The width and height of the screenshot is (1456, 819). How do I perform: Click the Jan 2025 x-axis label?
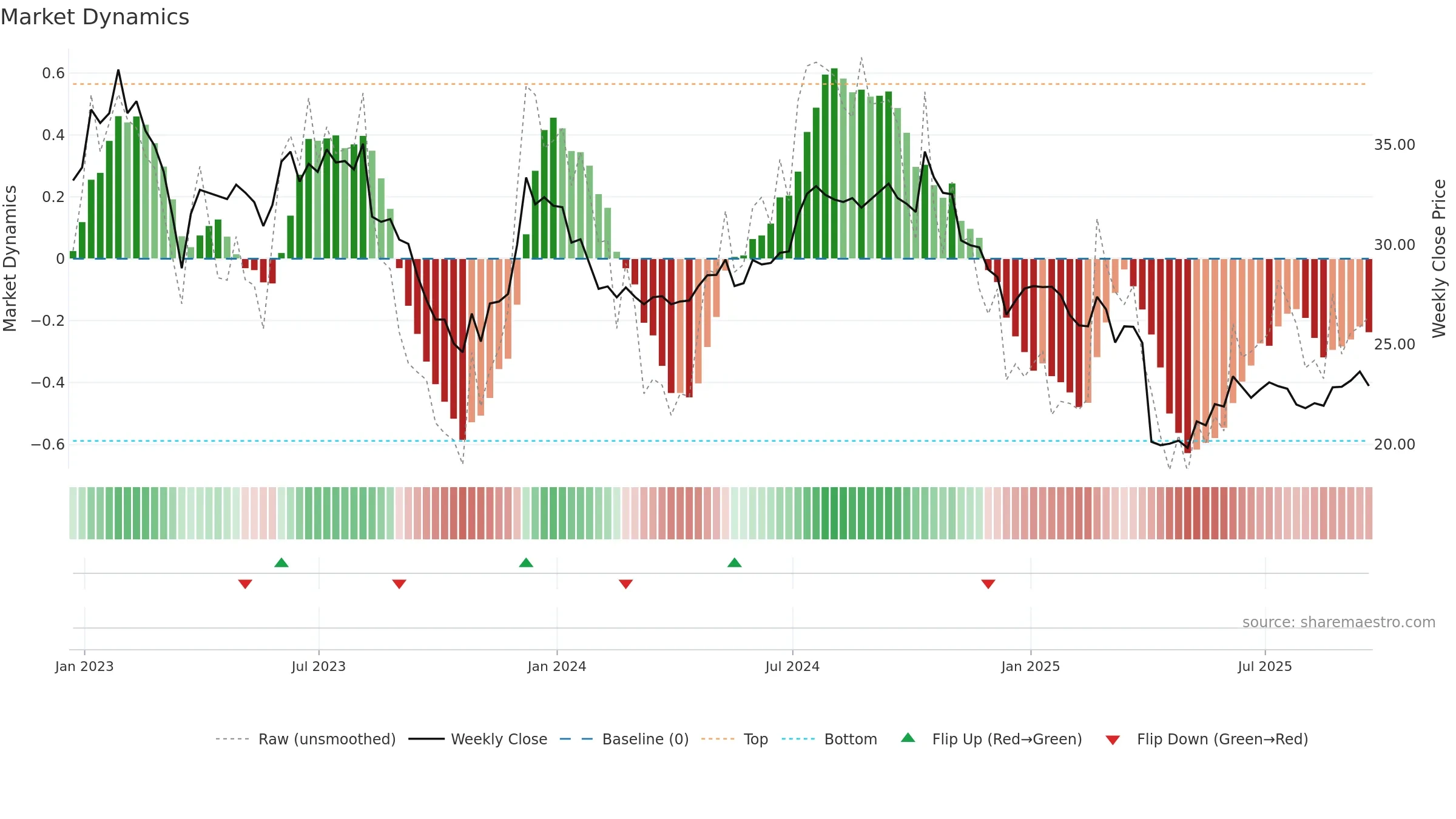[1031, 666]
